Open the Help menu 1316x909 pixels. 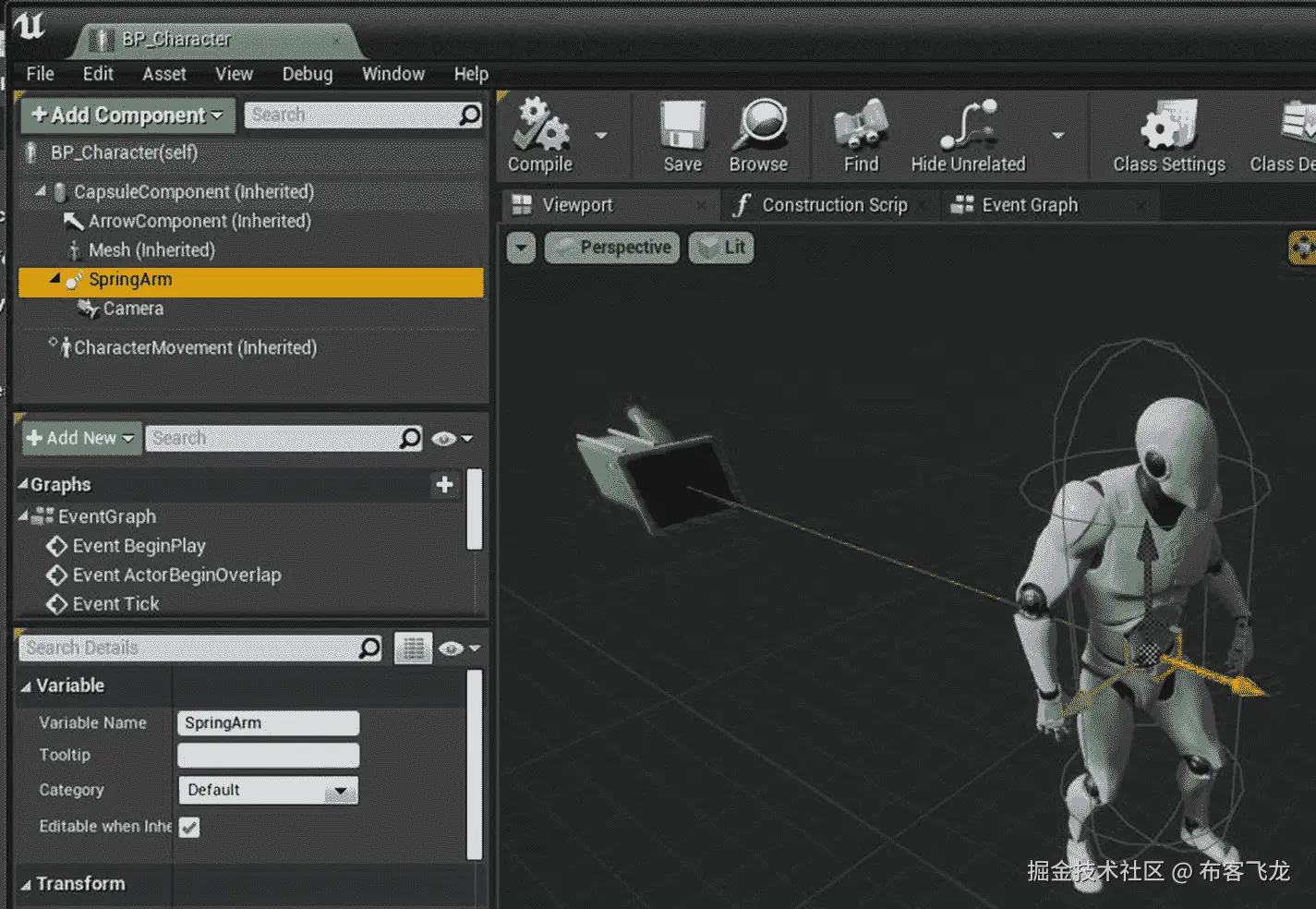click(x=471, y=74)
